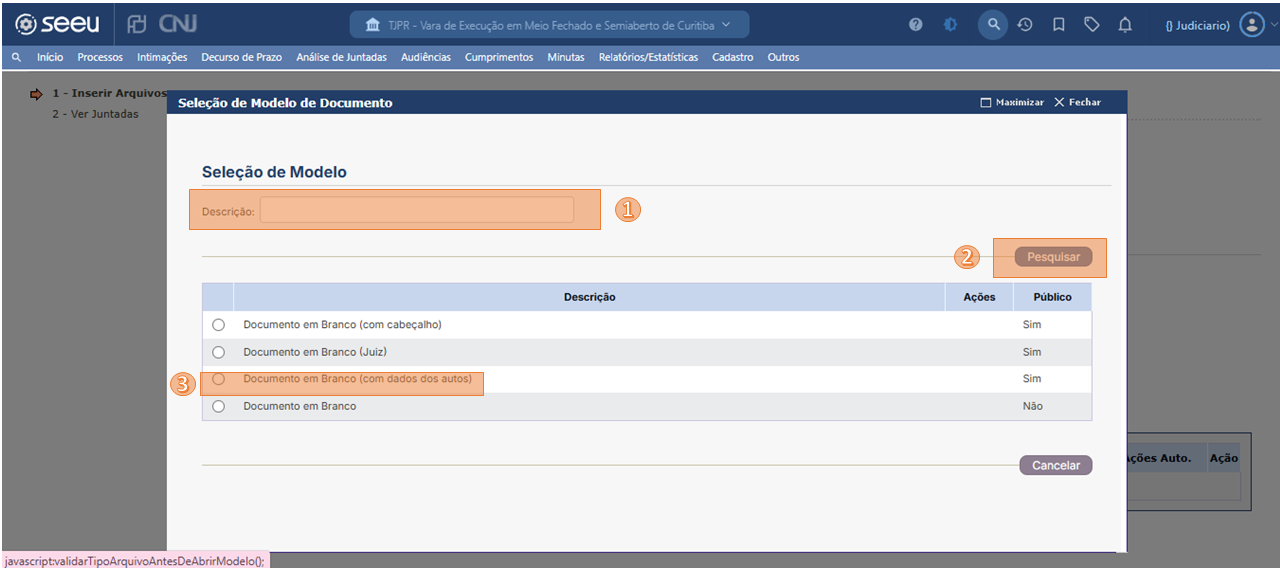The image size is (1280, 570).
Task: Click the small search icon before Início
Action: (16, 58)
